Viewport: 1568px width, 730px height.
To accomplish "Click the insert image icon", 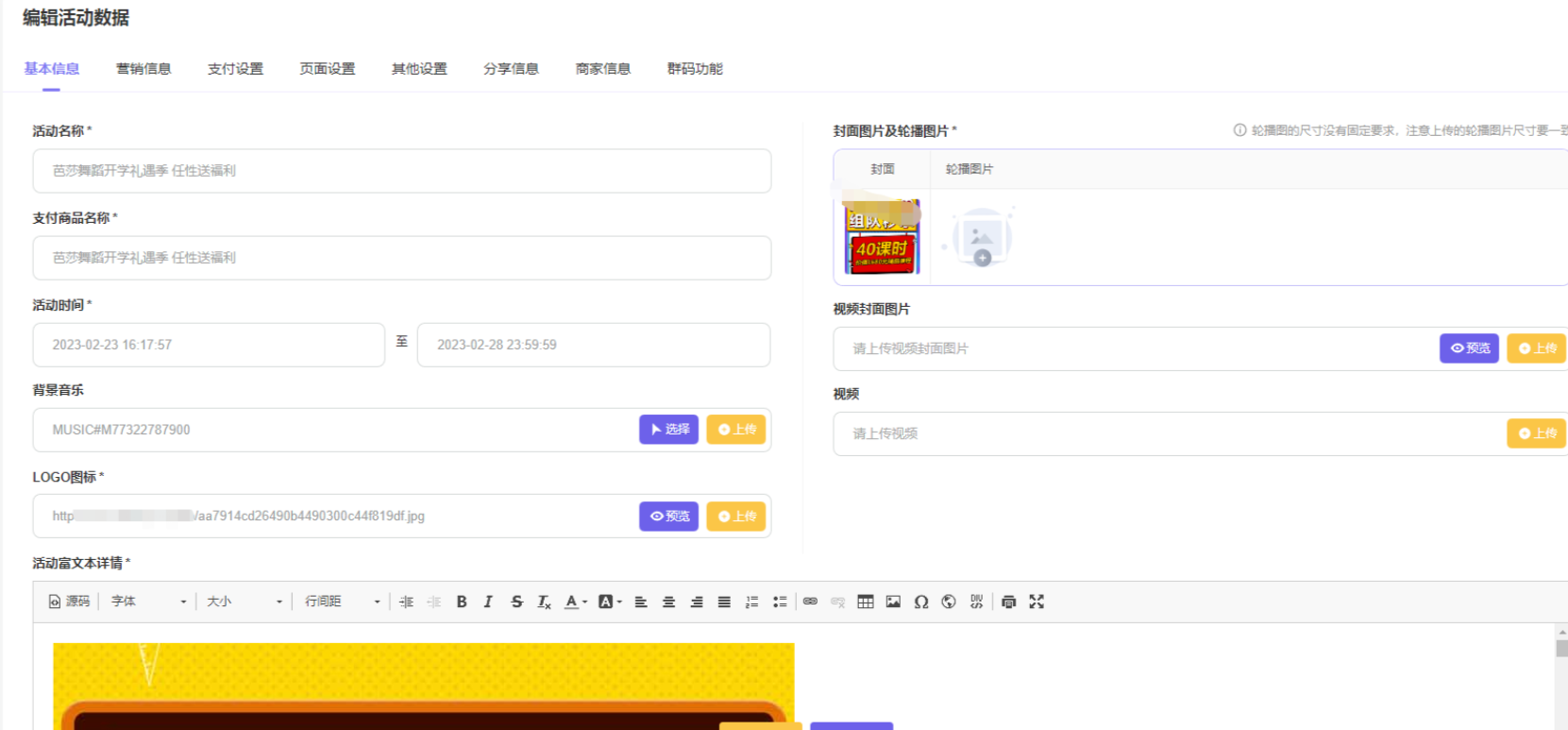I will click(x=893, y=602).
